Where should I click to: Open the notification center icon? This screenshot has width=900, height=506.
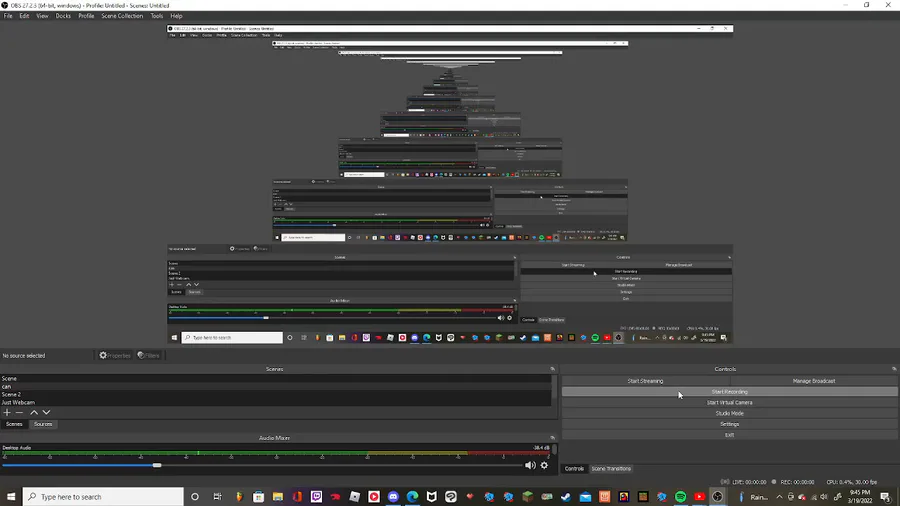tap(886, 497)
